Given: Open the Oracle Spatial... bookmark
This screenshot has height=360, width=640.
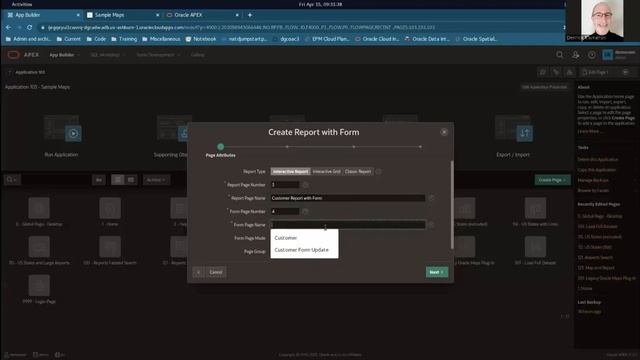Looking at the screenshot, I should (x=476, y=39).
